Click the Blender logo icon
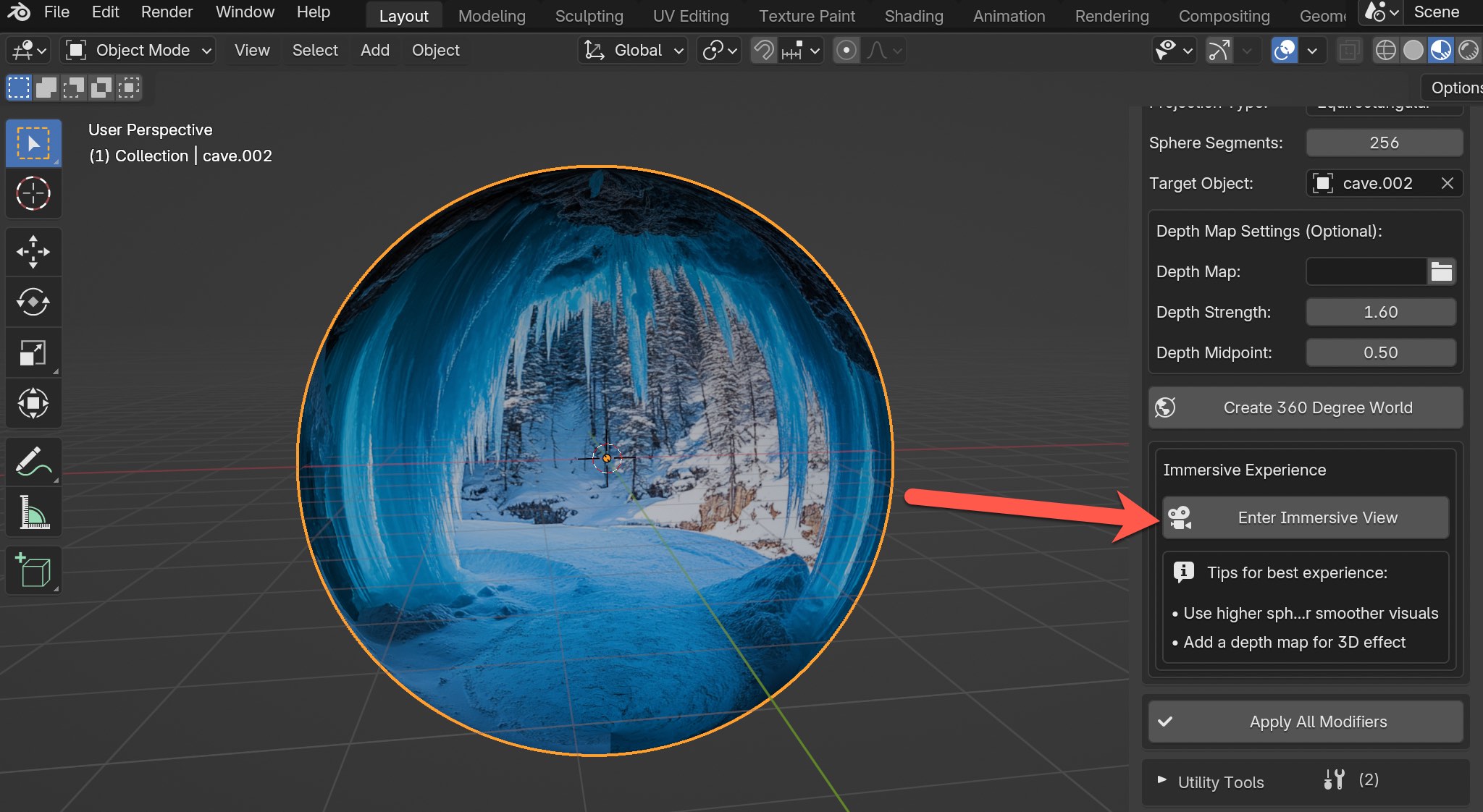This screenshot has height=812, width=1483. [19, 12]
